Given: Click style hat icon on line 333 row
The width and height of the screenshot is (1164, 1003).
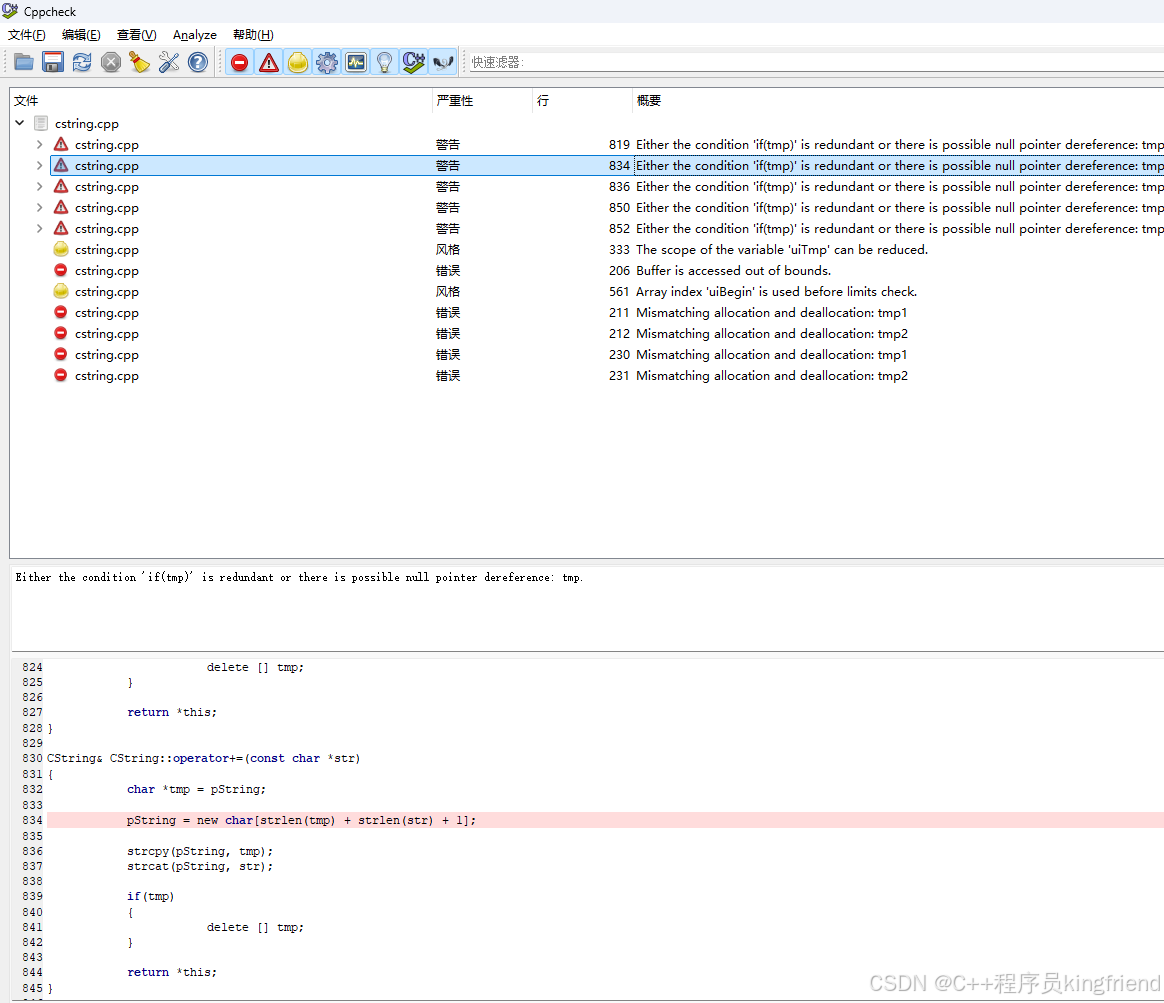Looking at the screenshot, I should (x=61, y=249).
